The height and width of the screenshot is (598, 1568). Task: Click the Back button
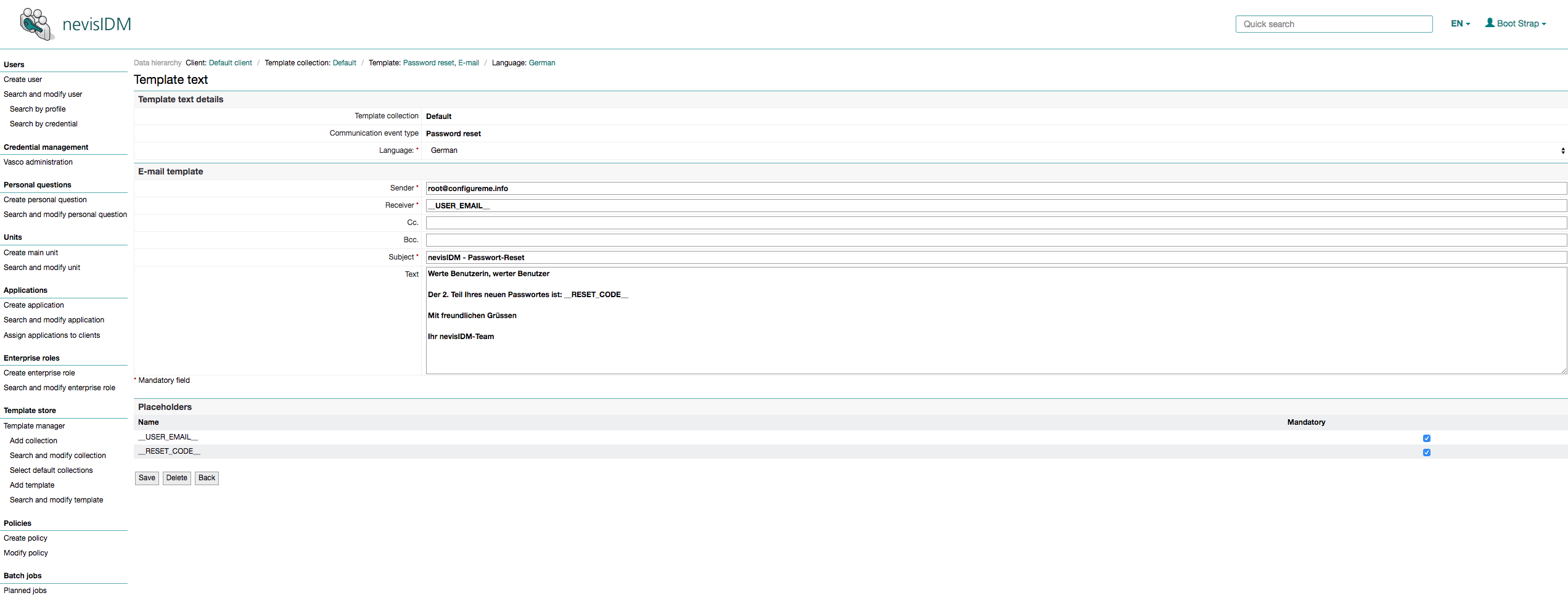pos(207,478)
